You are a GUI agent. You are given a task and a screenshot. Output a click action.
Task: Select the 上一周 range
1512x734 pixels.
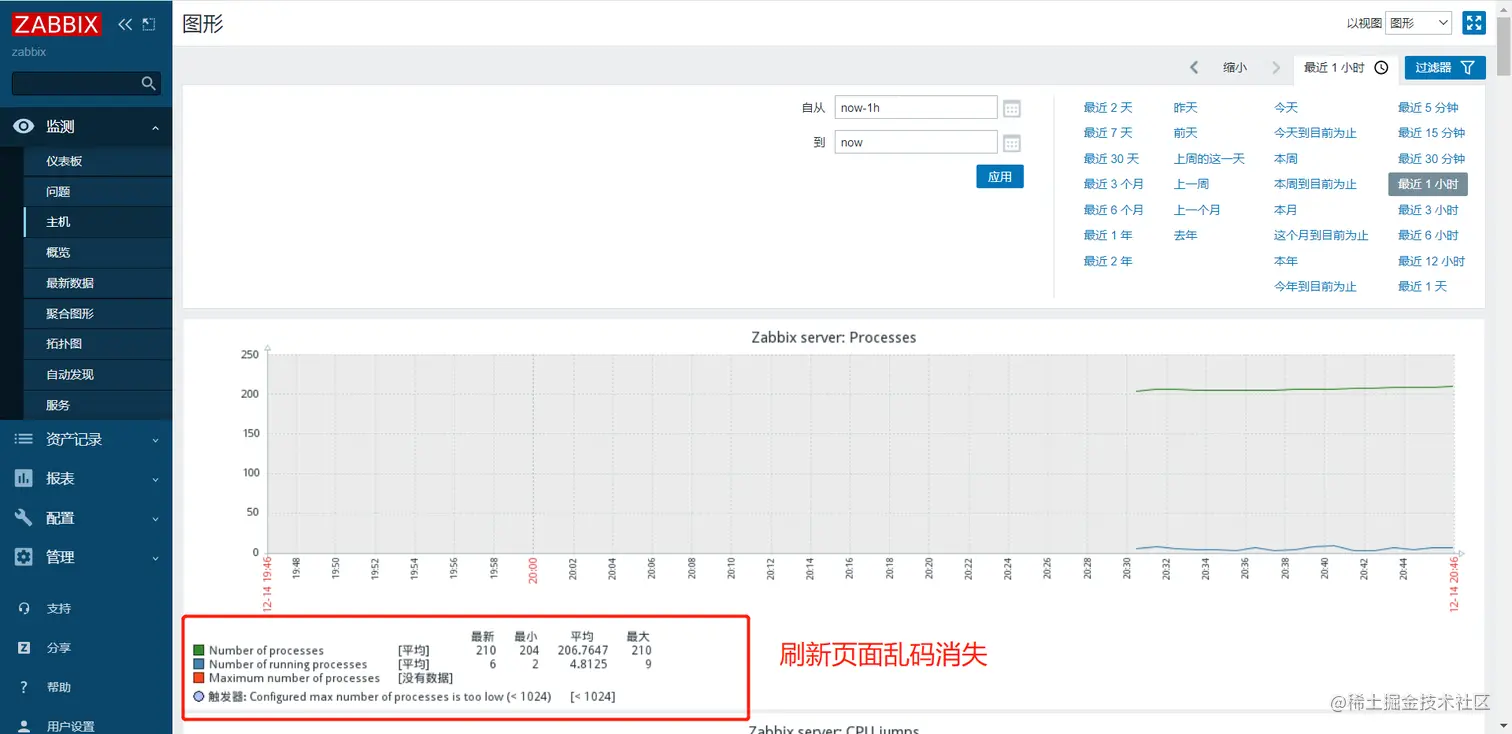coord(1191,184)
